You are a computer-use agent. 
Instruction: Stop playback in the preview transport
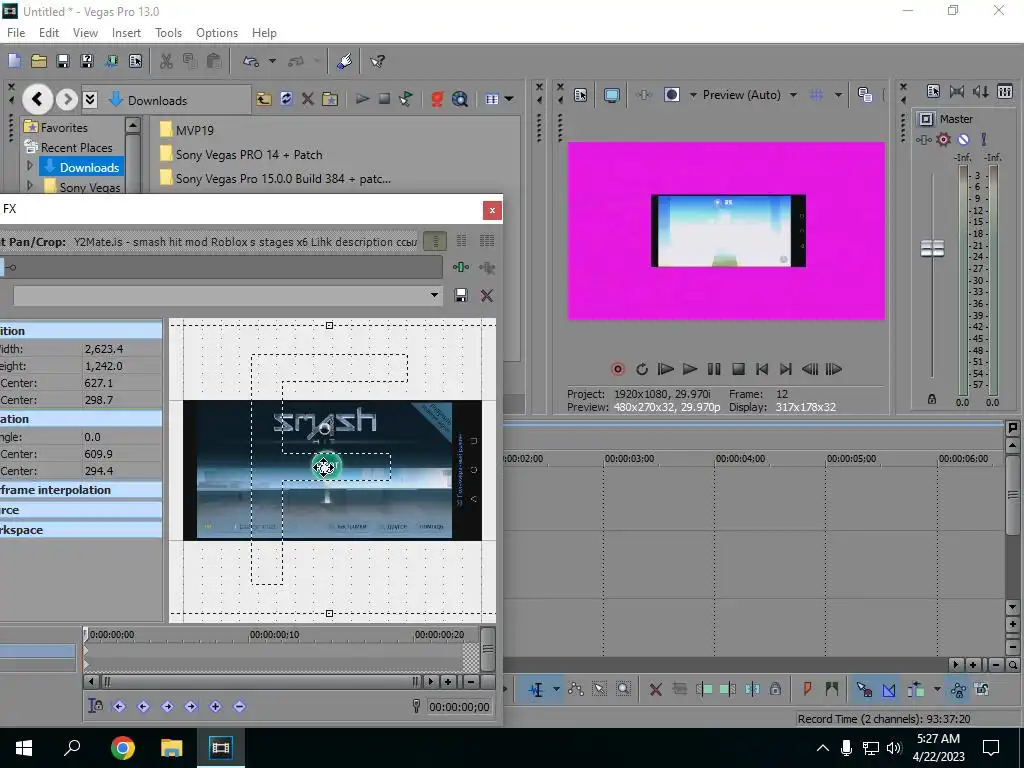(x=738, y=369)
